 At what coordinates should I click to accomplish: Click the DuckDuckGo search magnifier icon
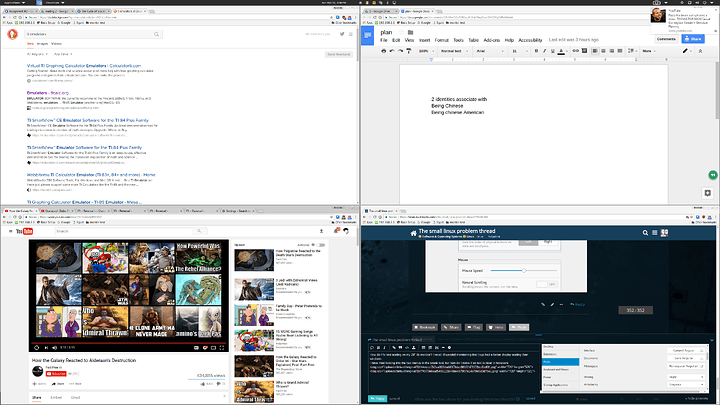(x=157, y=34)
